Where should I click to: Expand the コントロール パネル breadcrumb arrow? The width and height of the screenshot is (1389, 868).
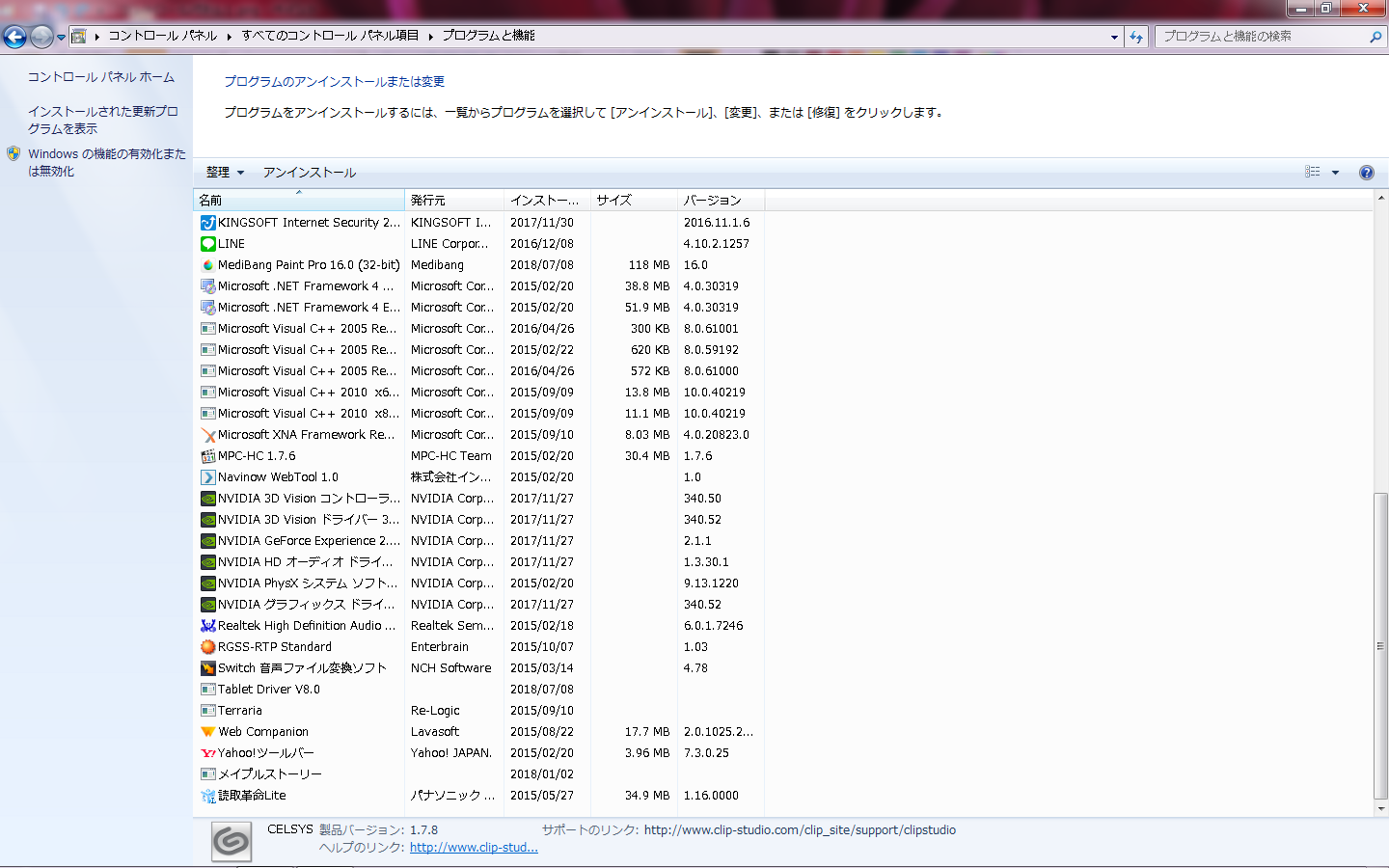tap(230, 37)
